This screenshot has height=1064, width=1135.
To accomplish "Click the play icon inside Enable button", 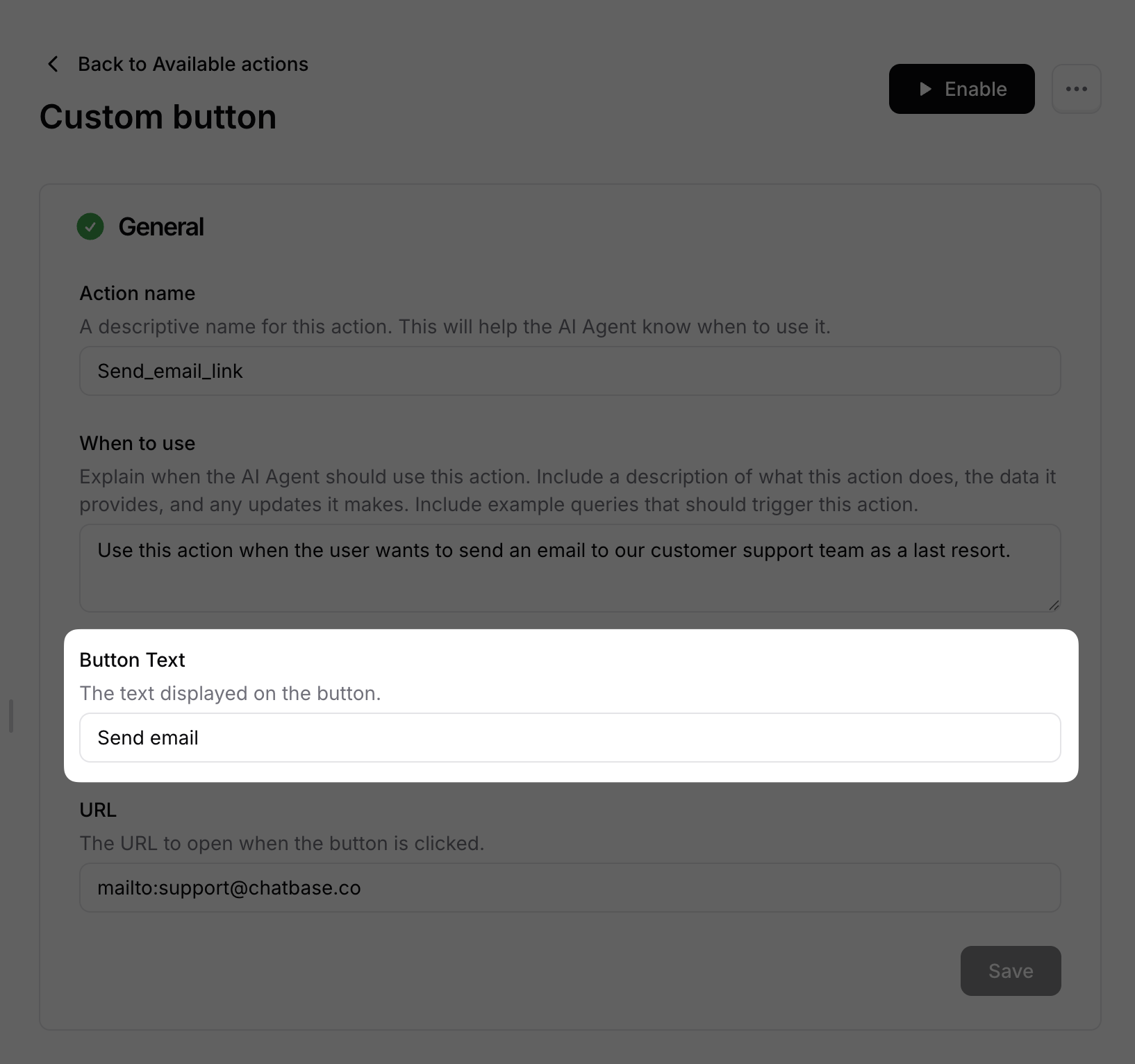I will pos(925,89).
